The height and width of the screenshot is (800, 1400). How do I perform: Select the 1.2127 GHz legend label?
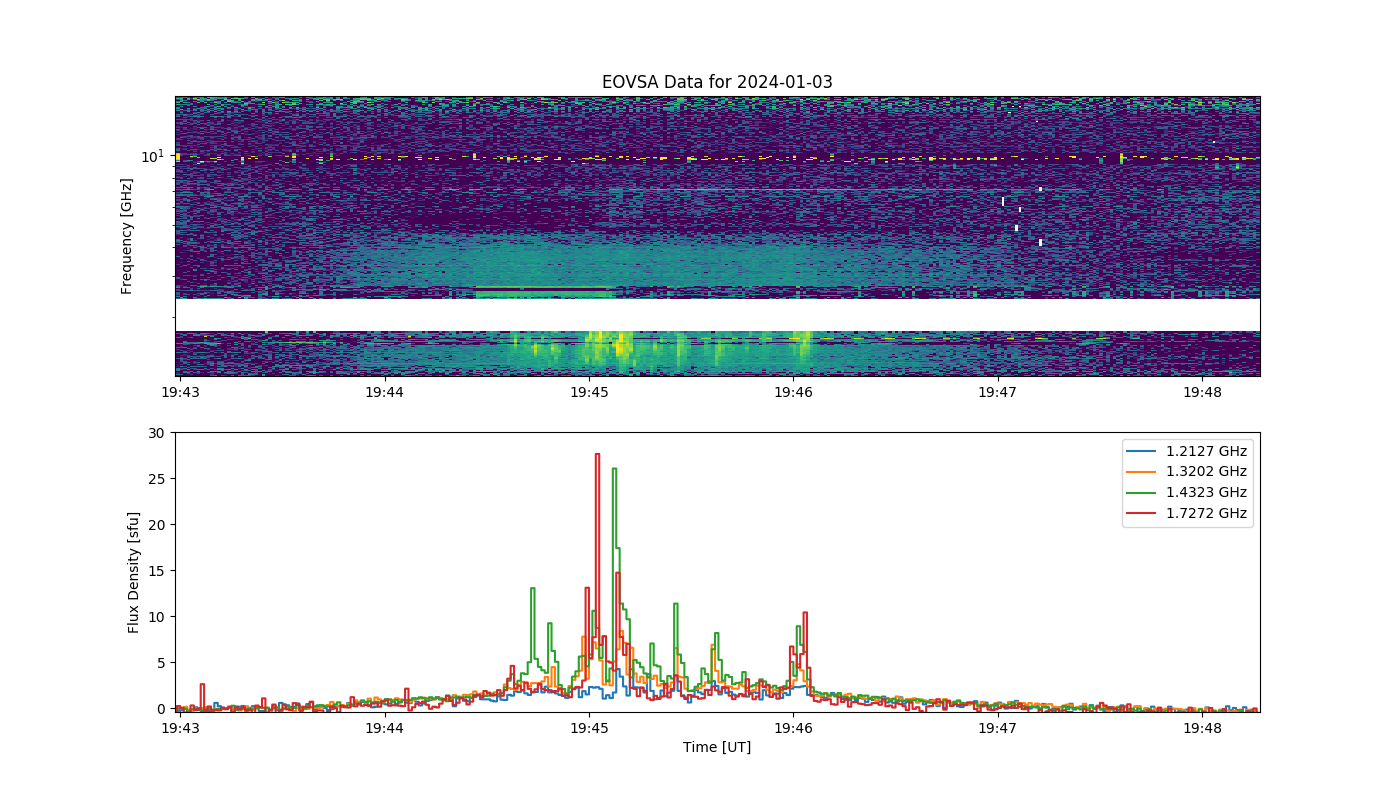[x=1206, y=451]
